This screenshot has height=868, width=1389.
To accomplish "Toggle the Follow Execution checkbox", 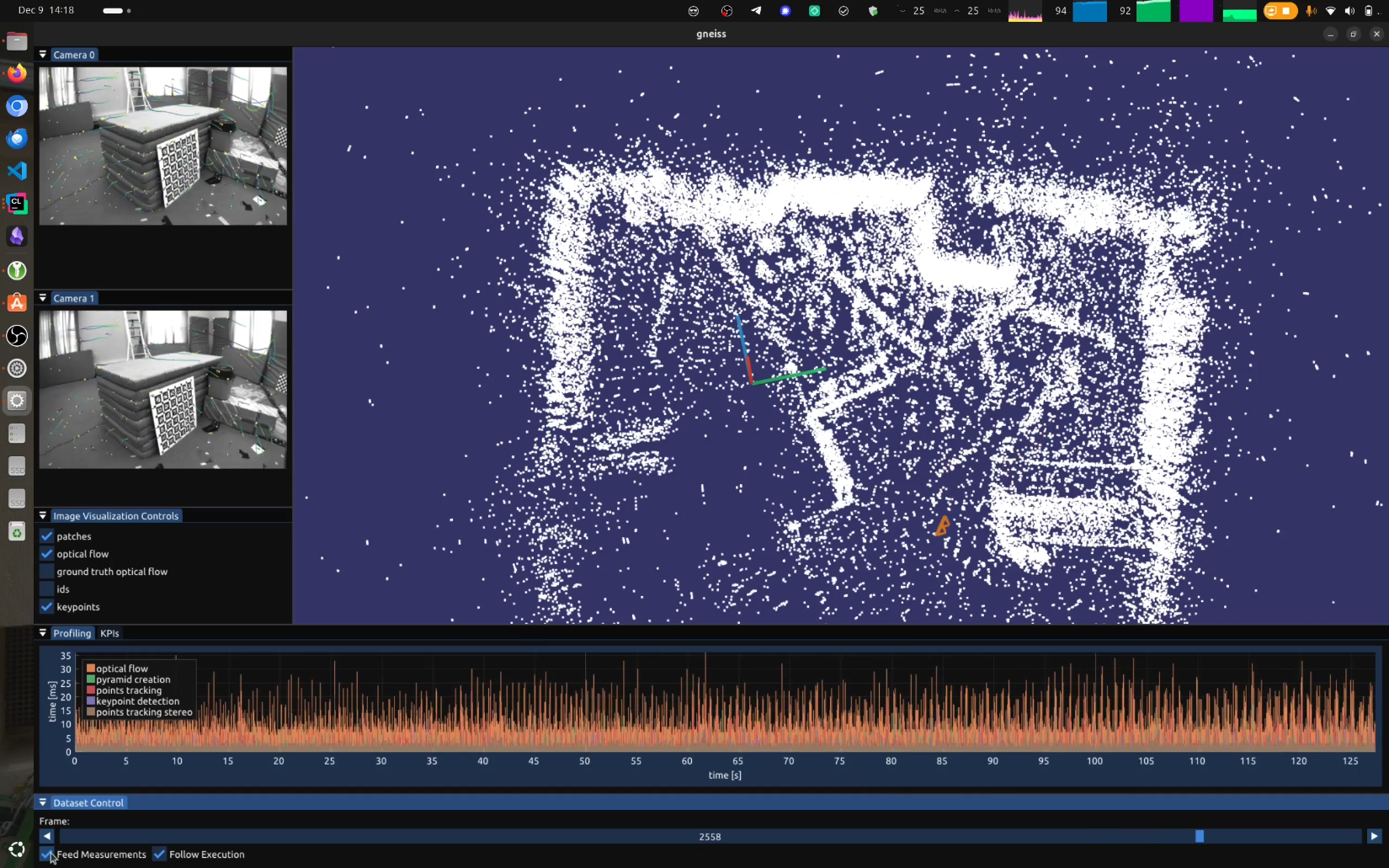I will [159, 854].
